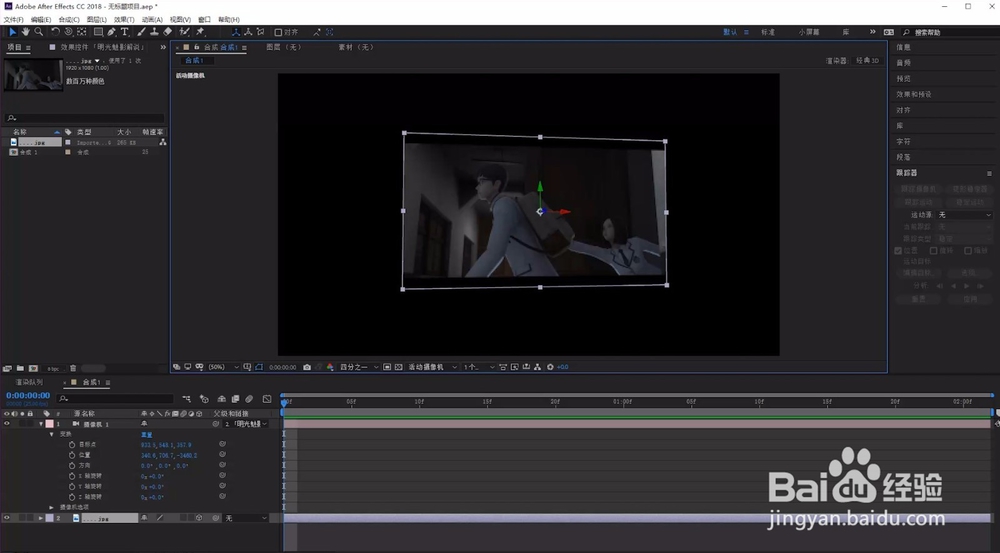Select the Roto Brush tool
The height and width of the screenshot is (553, 1000).
[184, 31]
